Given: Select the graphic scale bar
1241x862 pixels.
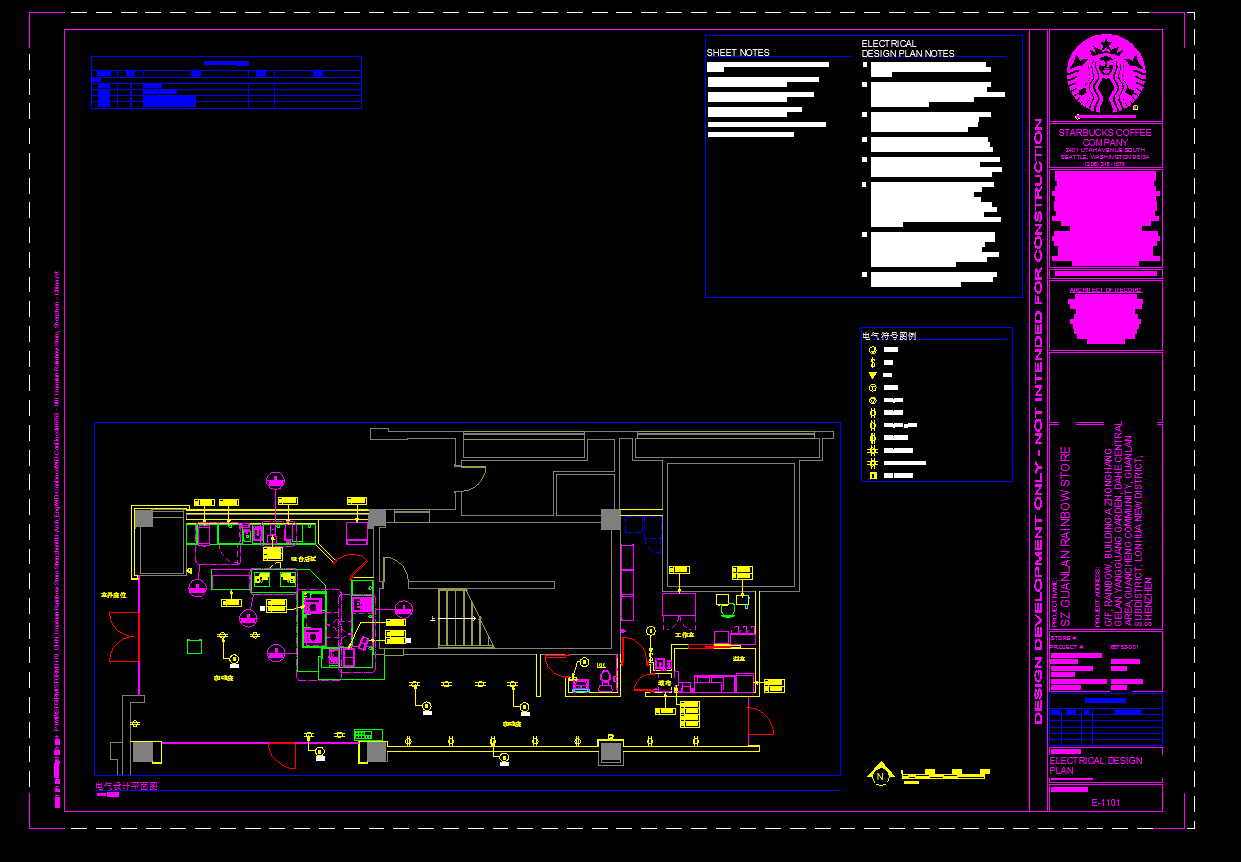Looking at the screenshot, I should tap(946, 773).
